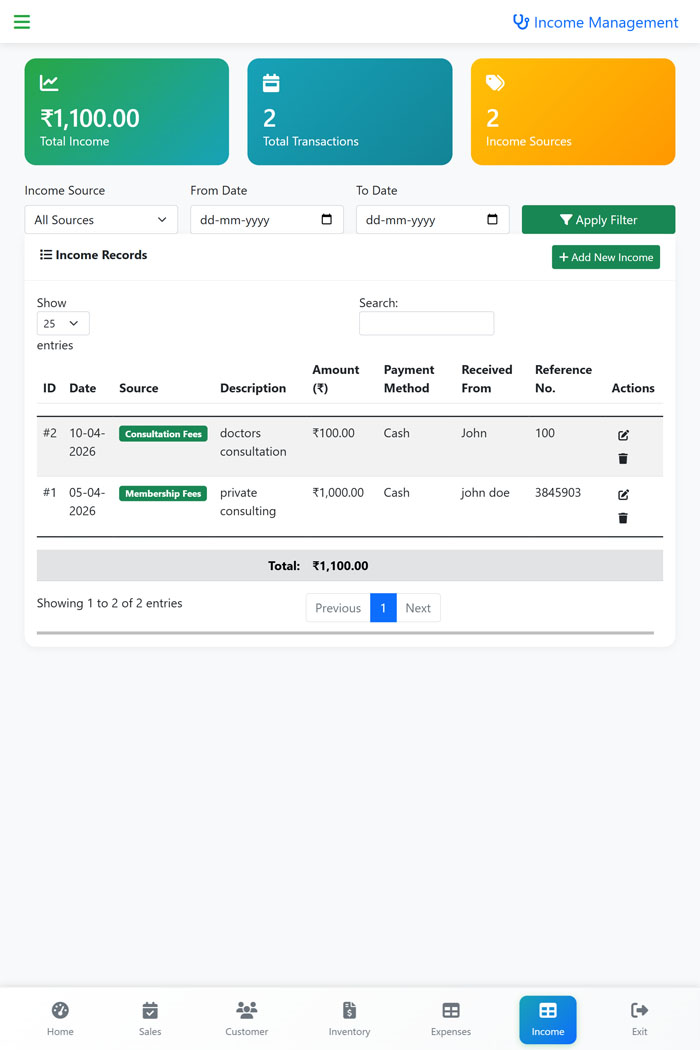700x1050 pixels.
Task: Switch to the Sales tab
Action: [150, 1019]
